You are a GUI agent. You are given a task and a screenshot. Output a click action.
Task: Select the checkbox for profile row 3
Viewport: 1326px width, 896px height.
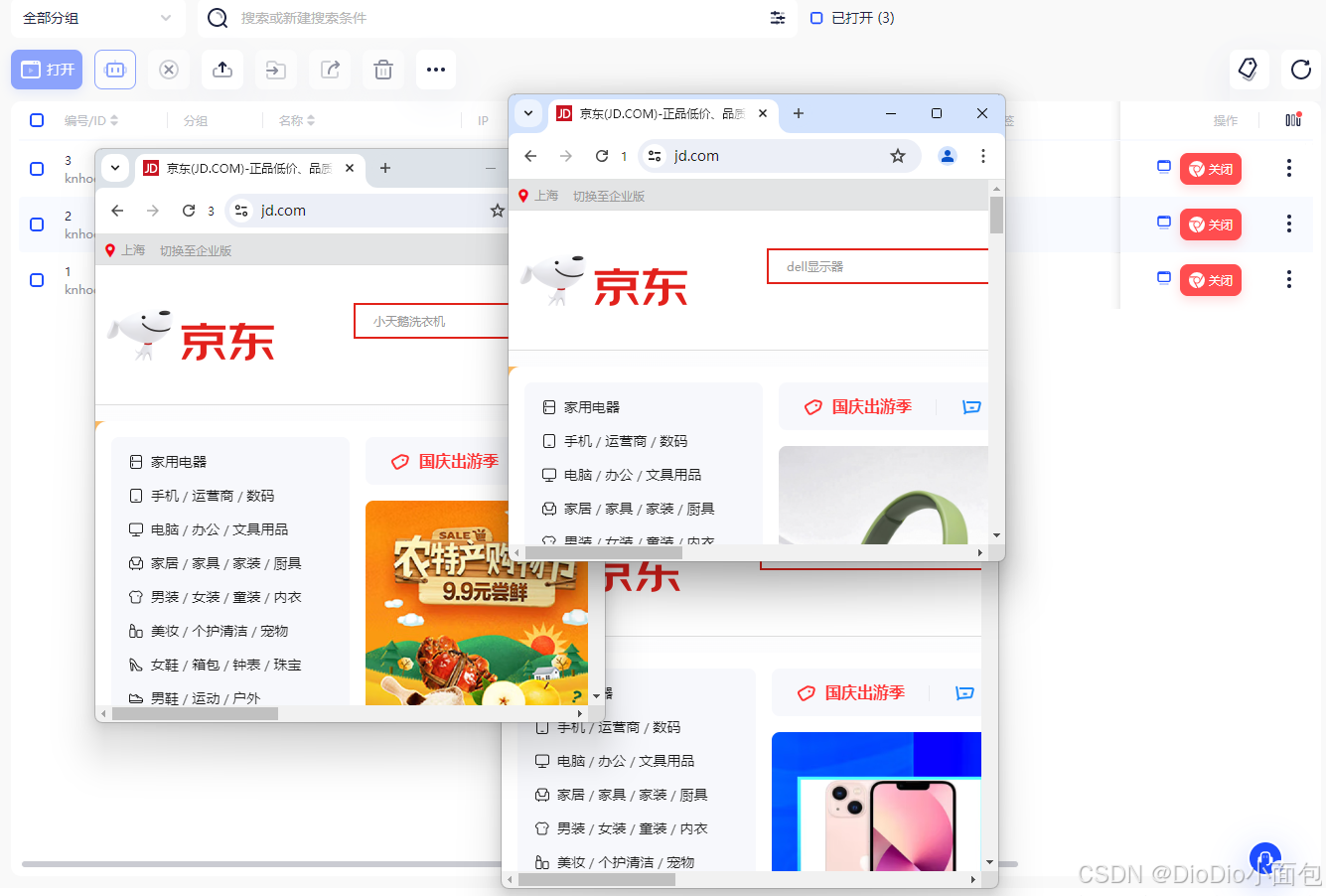(36, 169)
